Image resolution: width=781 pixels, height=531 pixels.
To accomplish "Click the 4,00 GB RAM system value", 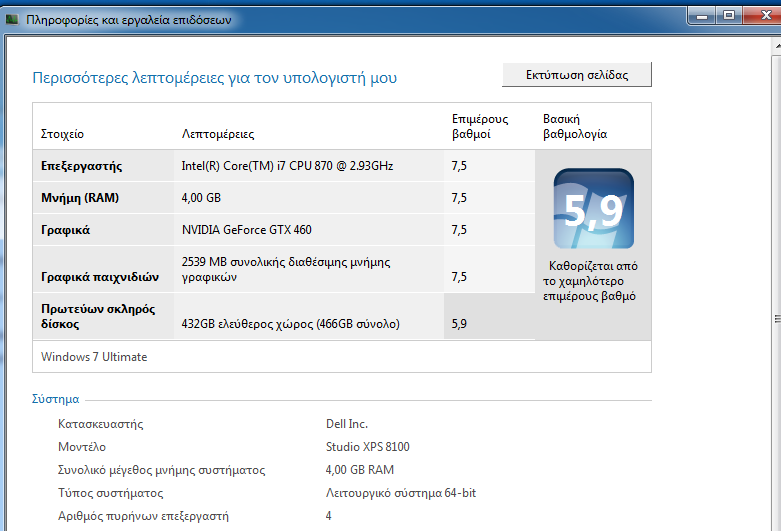I will [x=360, y=470].
